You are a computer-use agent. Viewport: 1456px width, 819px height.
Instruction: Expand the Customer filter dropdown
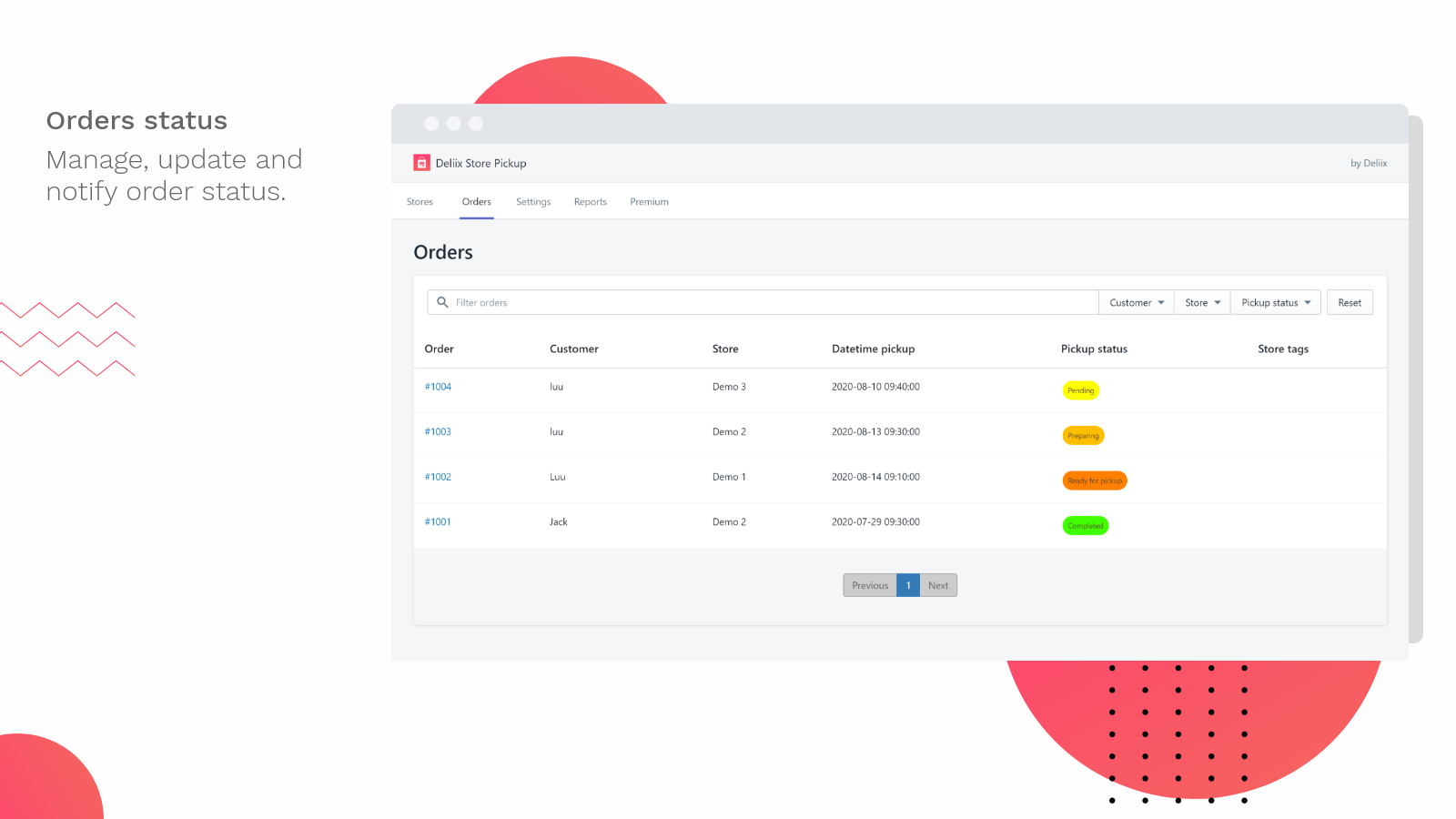pos(1137,302)
